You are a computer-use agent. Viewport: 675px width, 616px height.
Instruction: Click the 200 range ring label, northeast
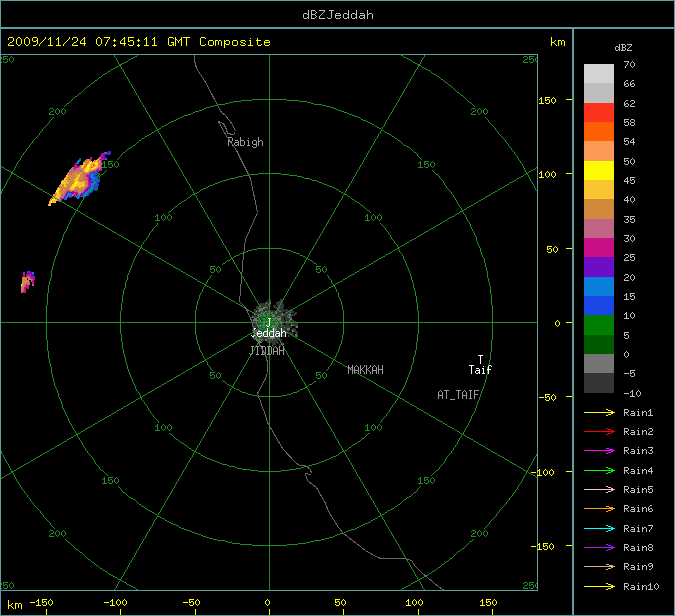pyautogui.click(x=479, y=111)
